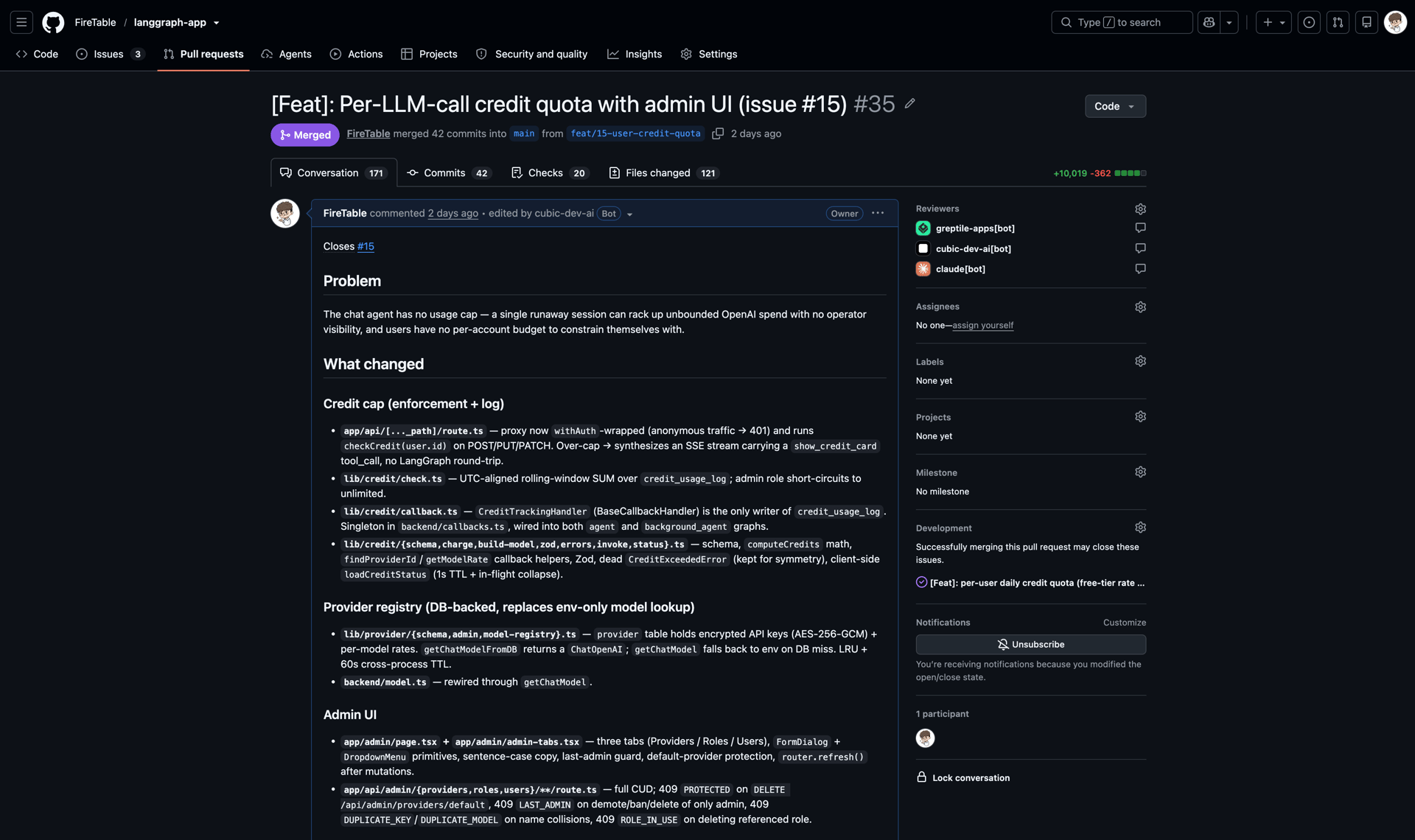Image resolution: width=1415 pixels, height=840 pixels.
Task: Open the Files changed tab
Action: pos(663,172)
